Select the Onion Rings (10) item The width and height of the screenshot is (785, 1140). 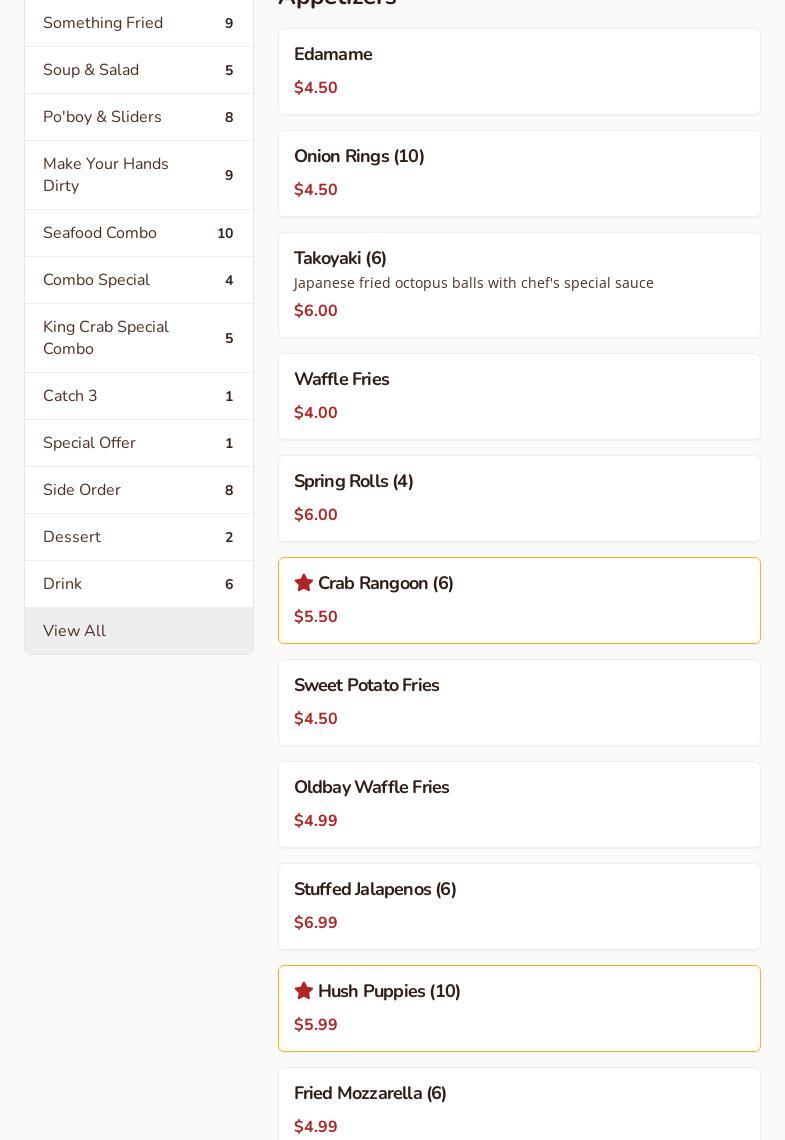518,173
